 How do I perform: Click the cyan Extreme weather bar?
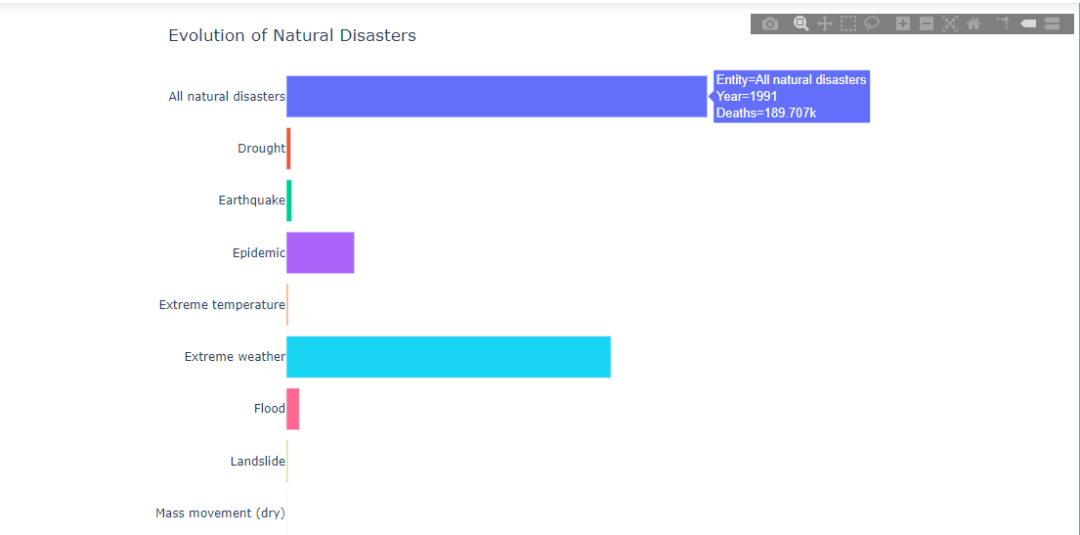448,357
